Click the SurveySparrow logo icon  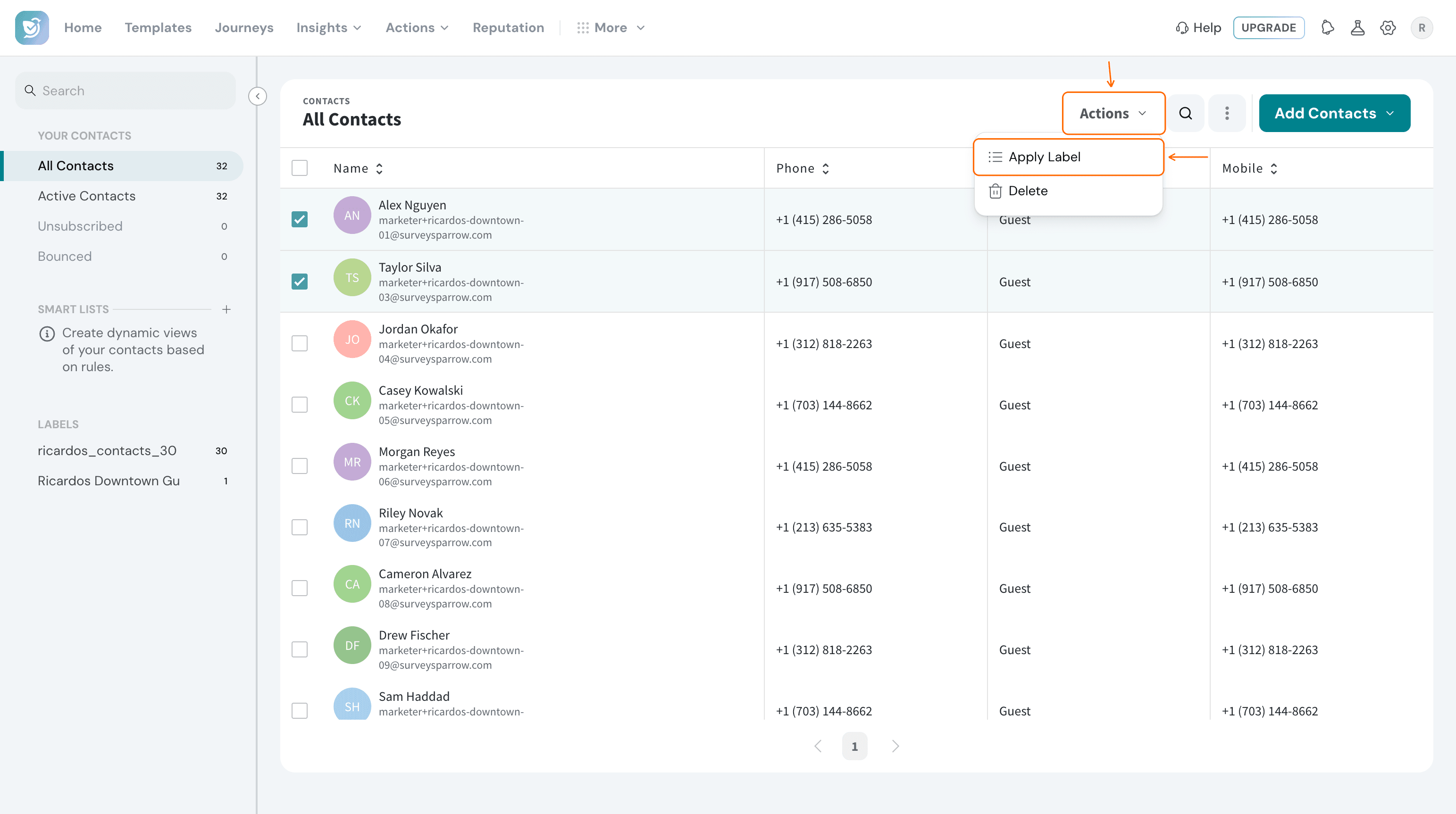(x=32, y=28)
